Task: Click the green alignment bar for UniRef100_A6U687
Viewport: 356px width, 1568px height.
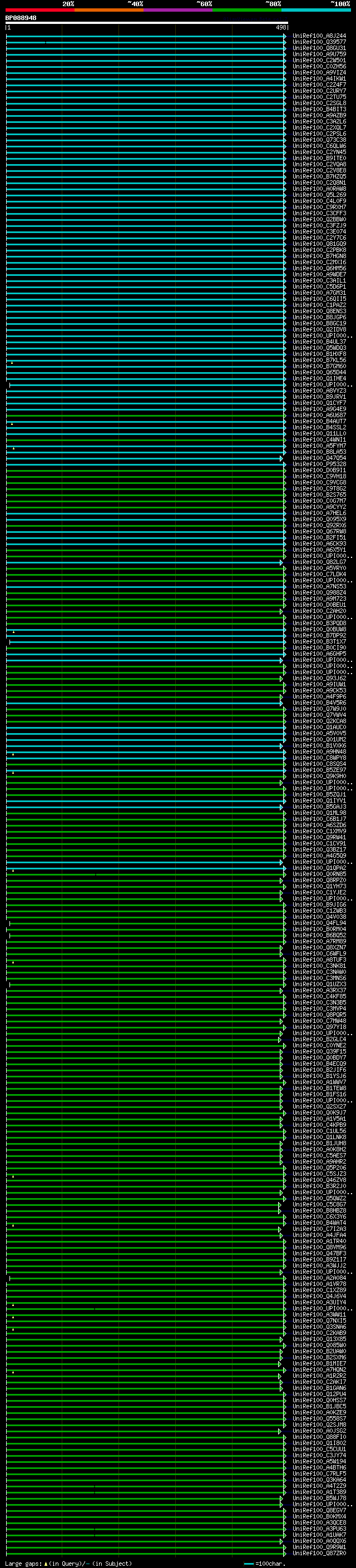Action: pyautogui.click(x=146, y=416)
